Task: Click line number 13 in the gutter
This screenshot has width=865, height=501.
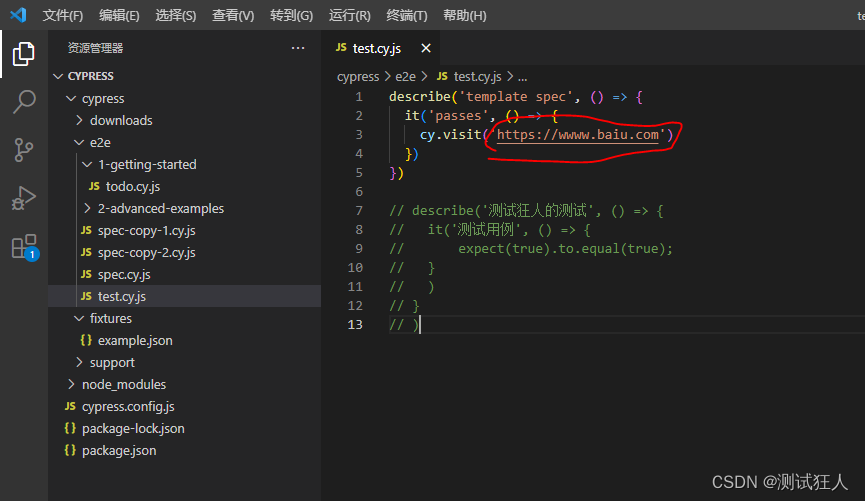Action: point(355,324)
